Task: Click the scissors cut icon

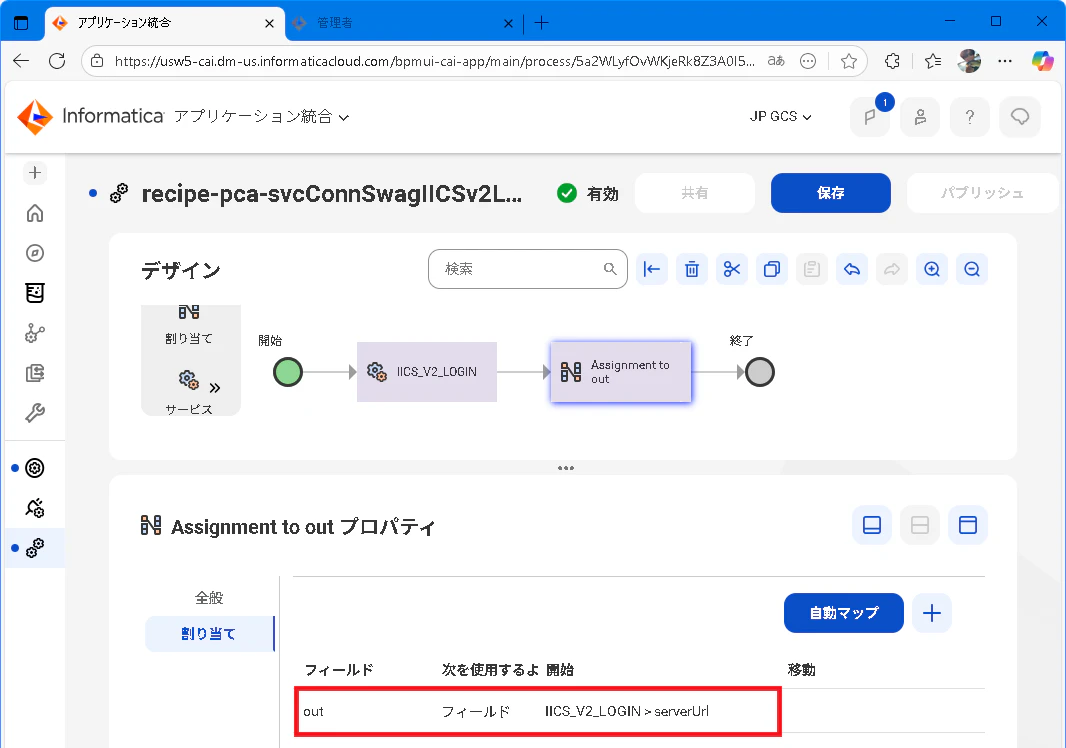Action: click(x=732, y=269)
